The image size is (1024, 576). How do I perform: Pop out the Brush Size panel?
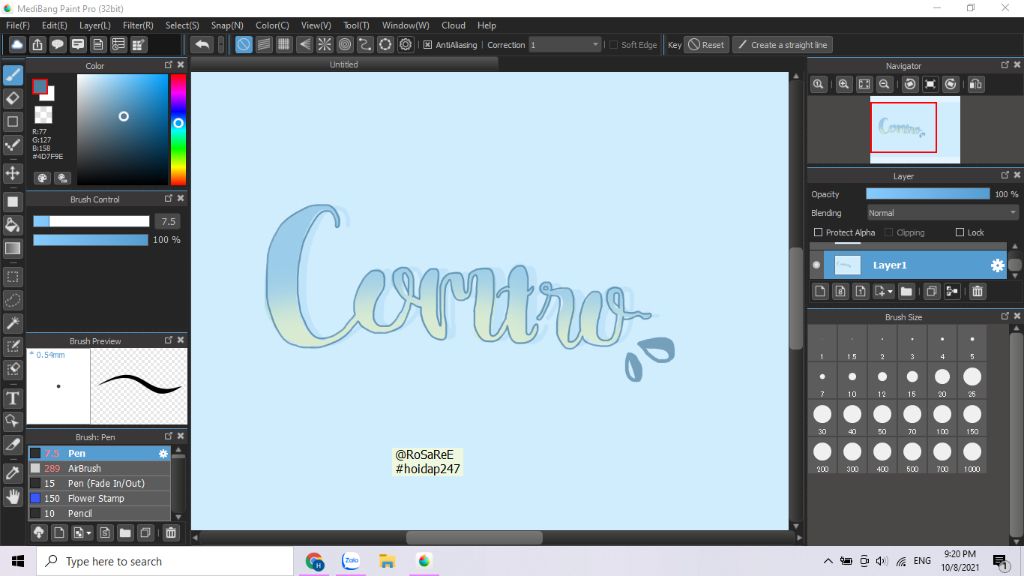click(x=1004, y=315)
